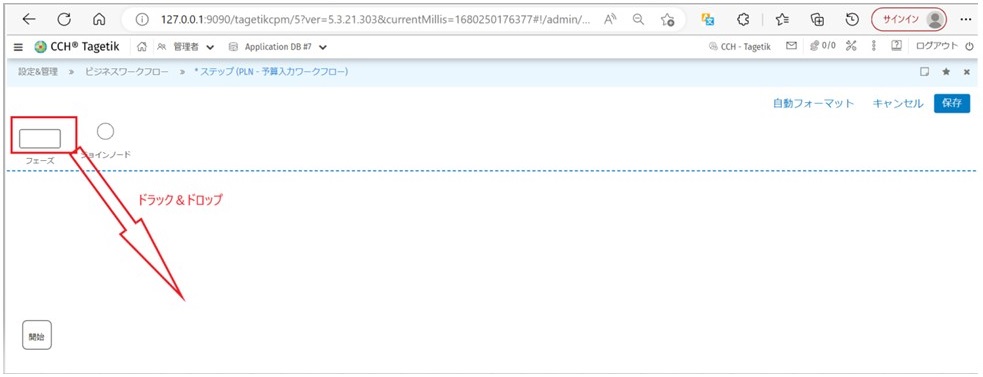Open the help question mark icon
Viewport: 983px width, 377px height.
coord(896,46)
